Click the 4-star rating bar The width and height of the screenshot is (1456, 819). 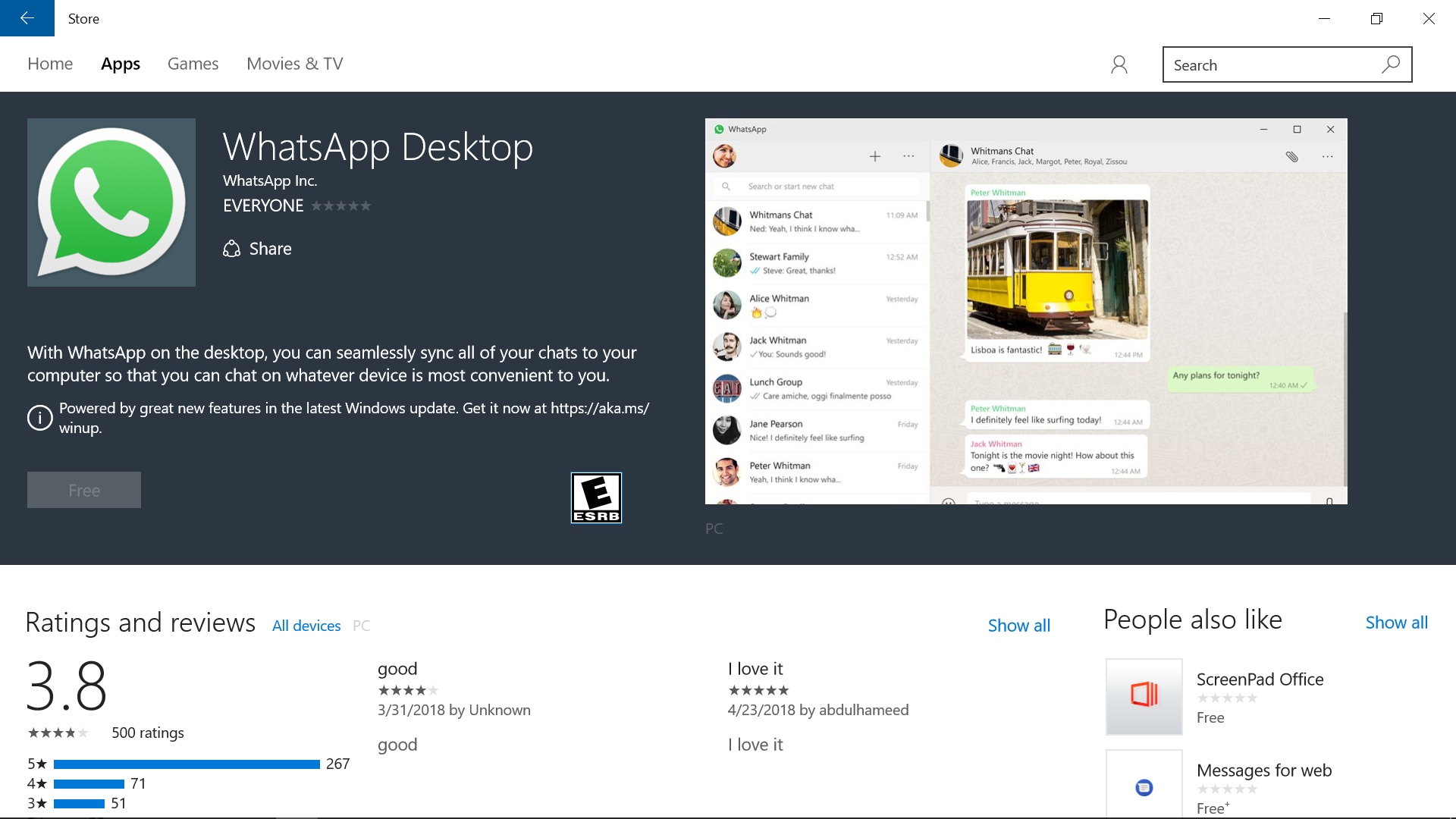coord(89,784)
